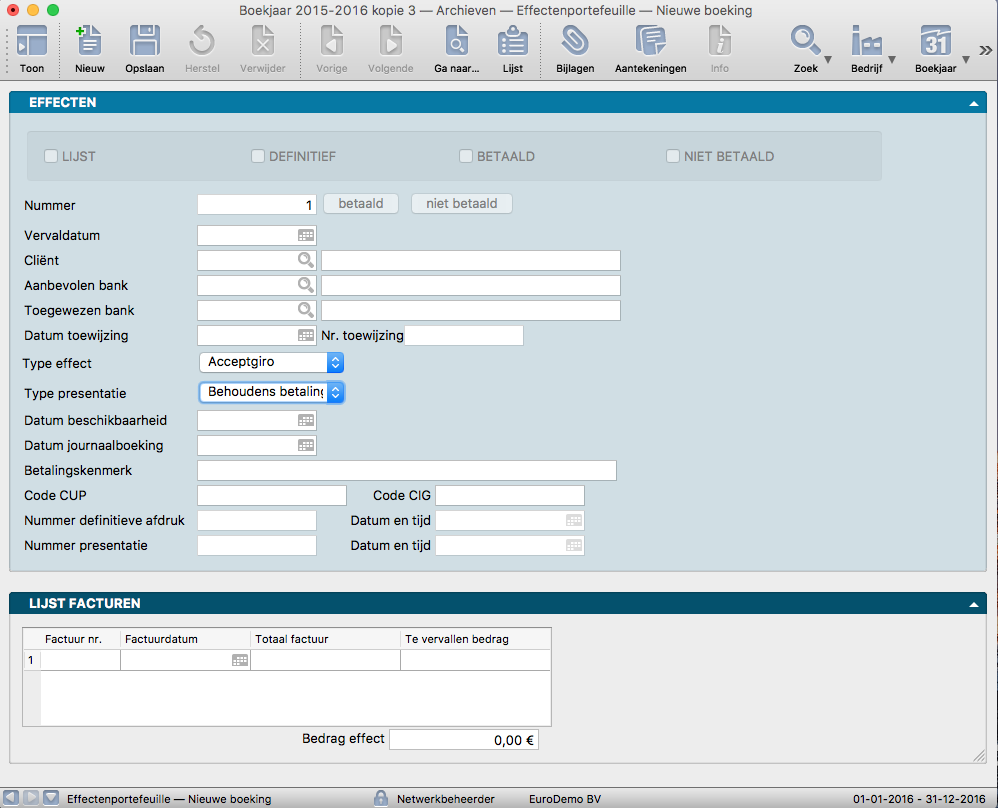Click the Bedrag effect amount field
Viewport: 998px width, 808px height.
(x=464, y=739)
